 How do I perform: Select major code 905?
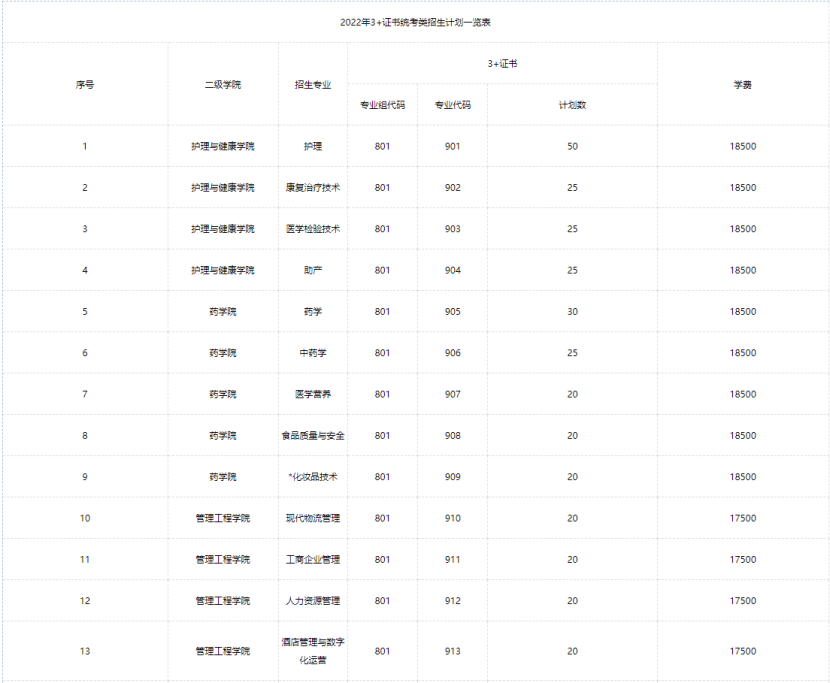[453, 311]
